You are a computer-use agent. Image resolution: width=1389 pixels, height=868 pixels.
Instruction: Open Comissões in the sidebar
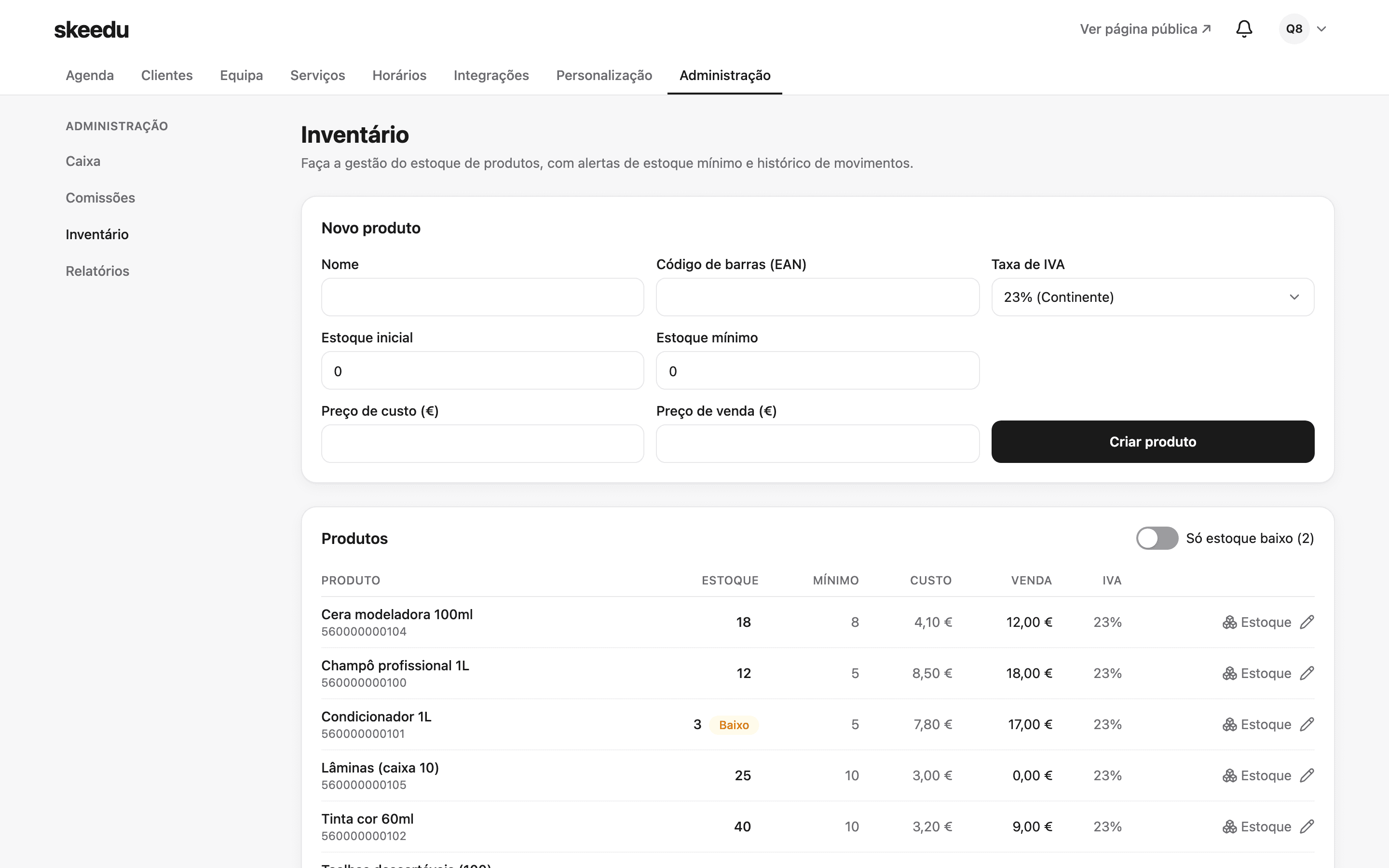tap(100, 198)
